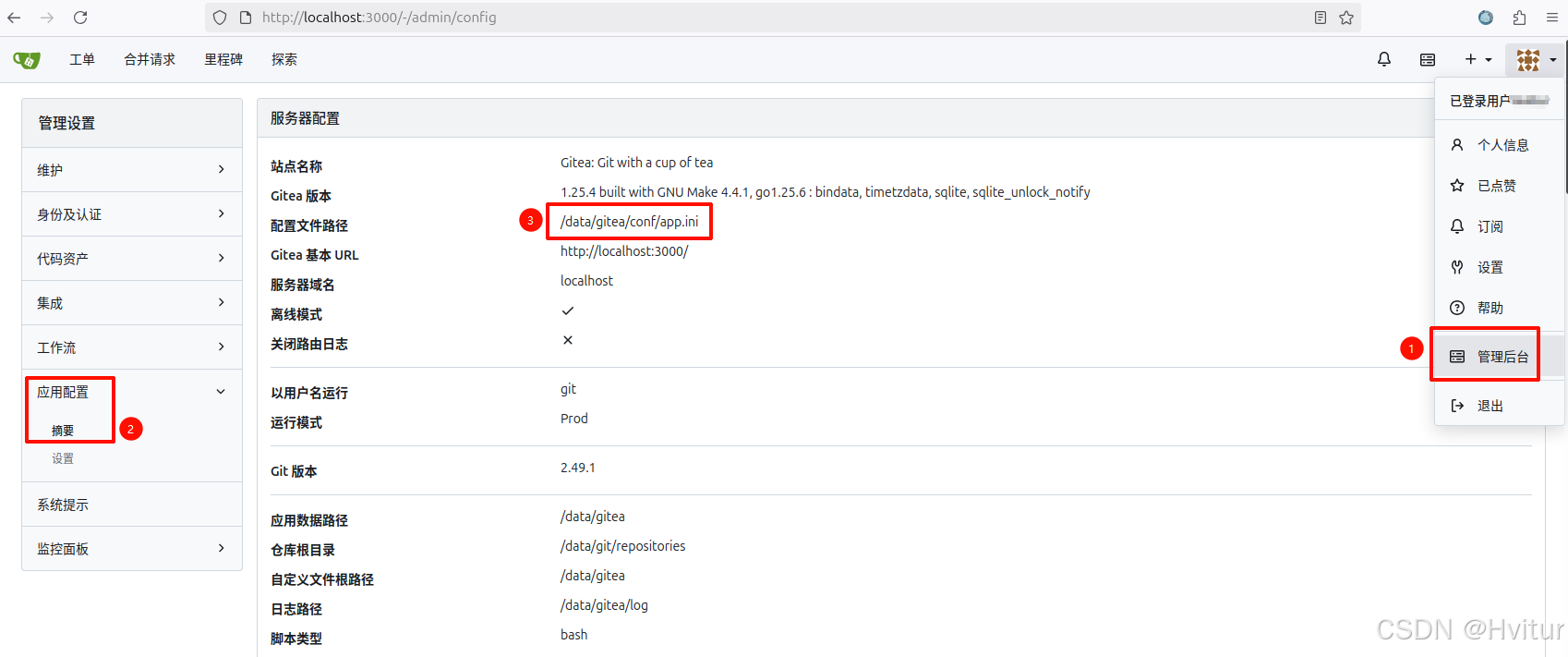Click the 离线模式 checkmark value
1568x657 pixels.
[568, 310]
